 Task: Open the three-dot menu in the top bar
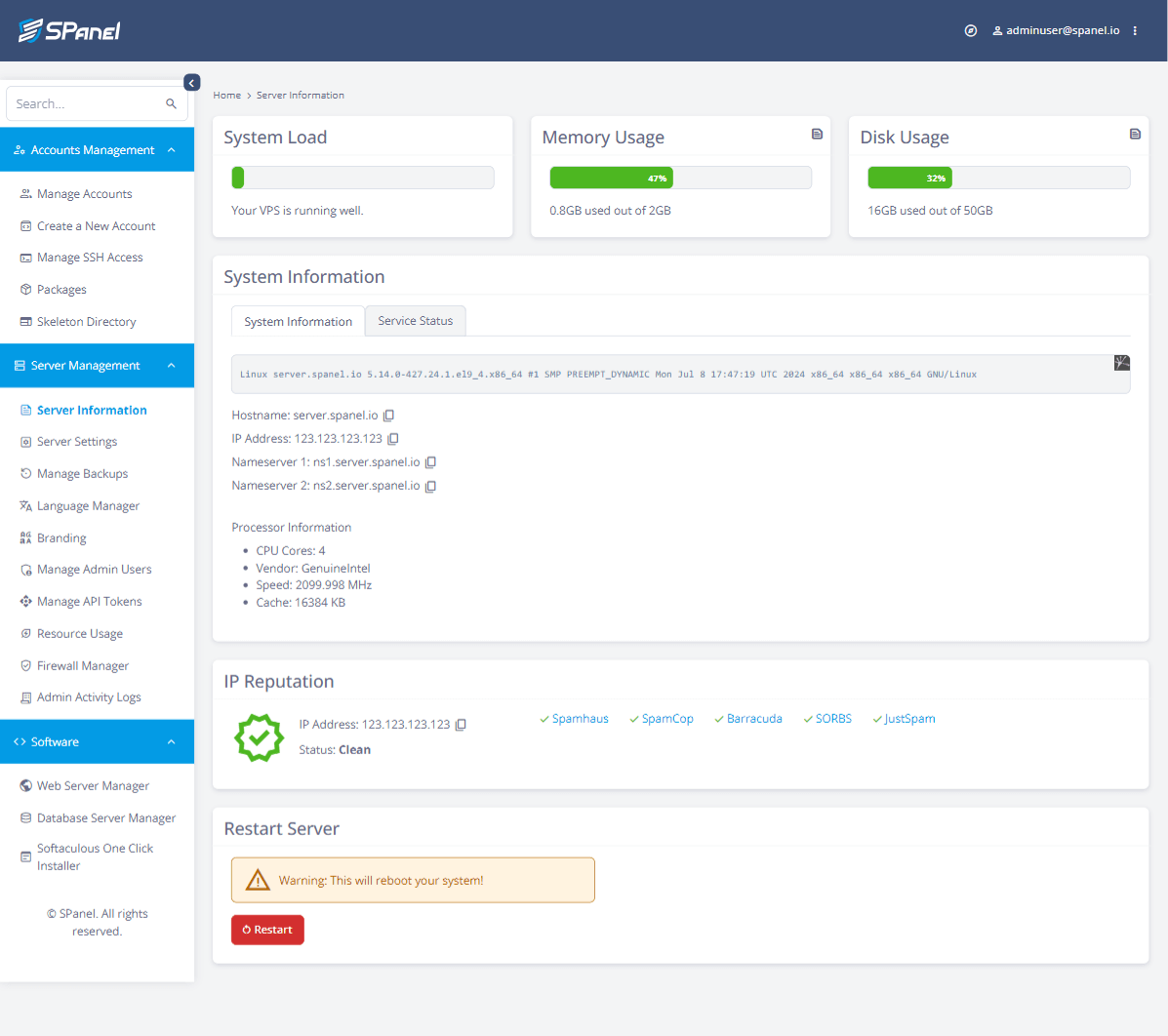tap(1135, 30)
